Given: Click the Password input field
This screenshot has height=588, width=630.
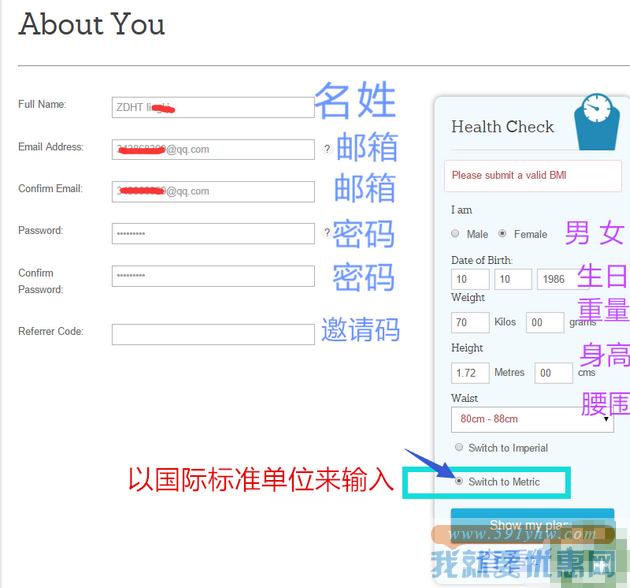Looking at the screenshot, I should click(x=213, y=234).
